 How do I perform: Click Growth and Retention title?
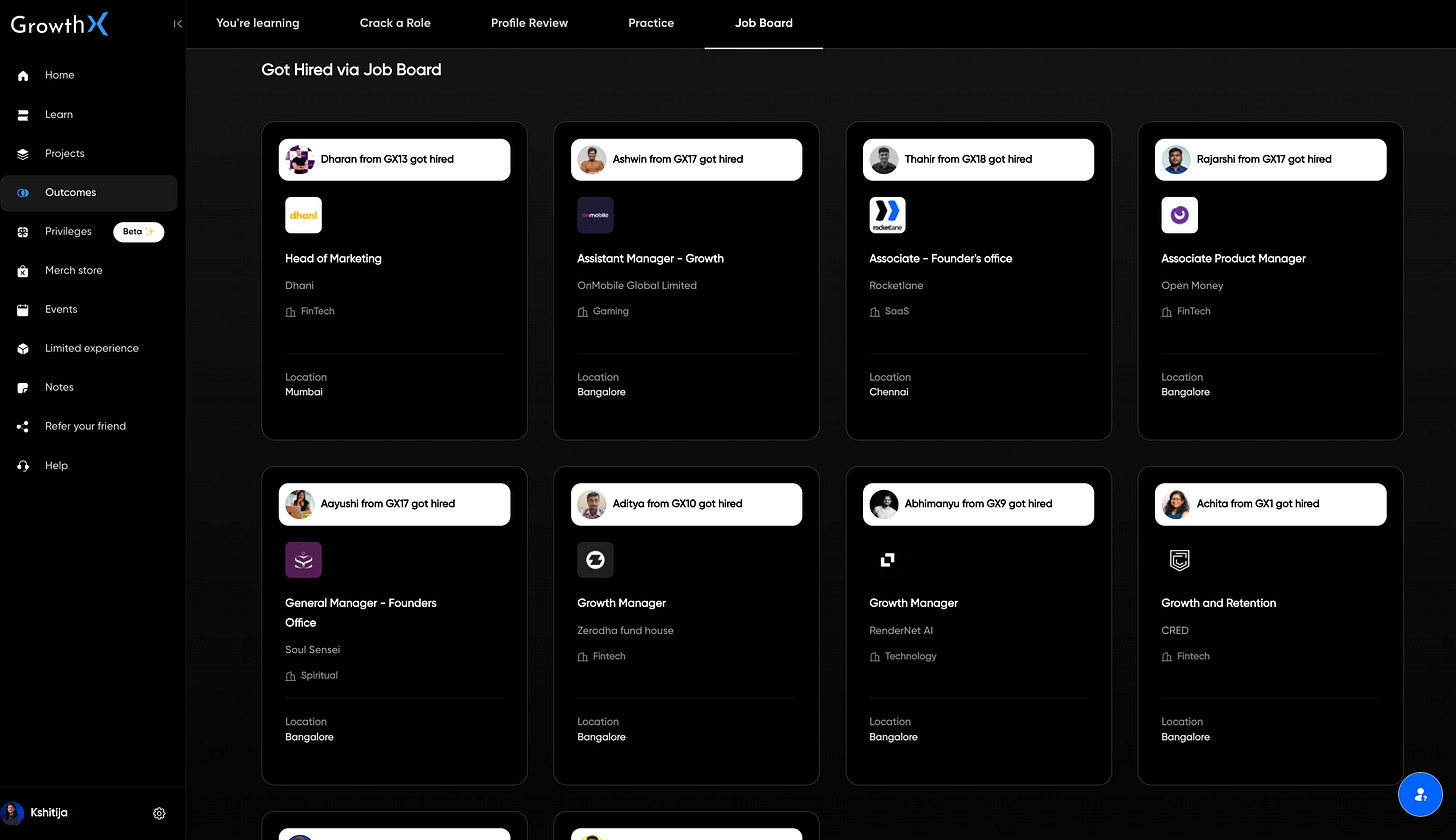click(1219, 603)
